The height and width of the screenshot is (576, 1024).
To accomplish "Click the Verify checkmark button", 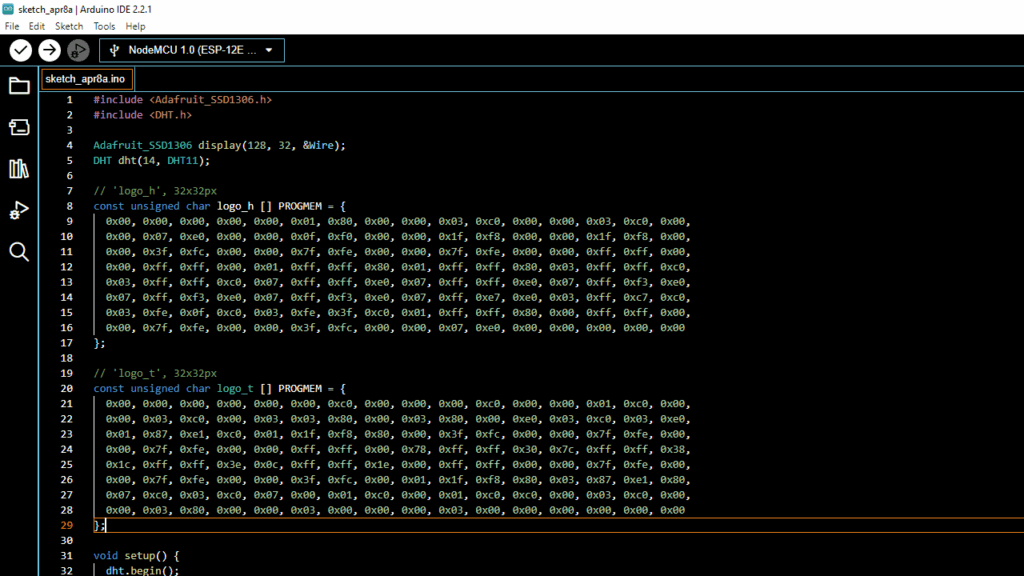I will [x=20, y=50].
